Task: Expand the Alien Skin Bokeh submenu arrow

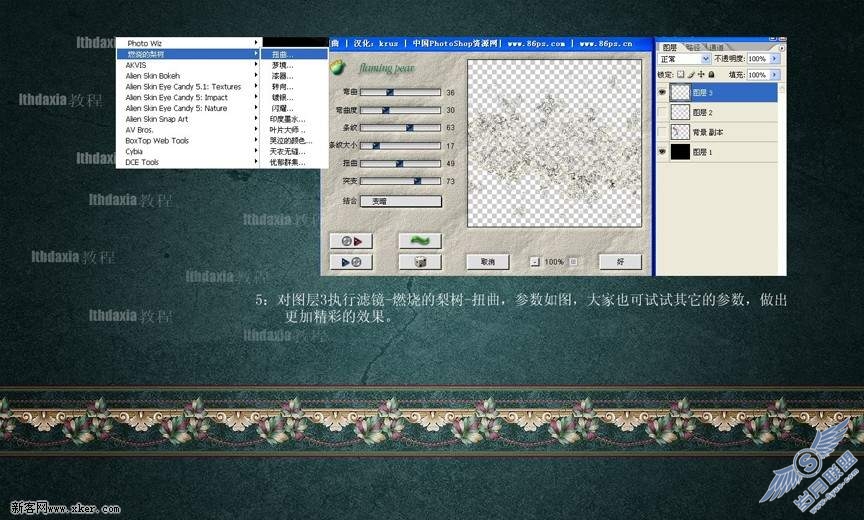Action: coord(256,75)
